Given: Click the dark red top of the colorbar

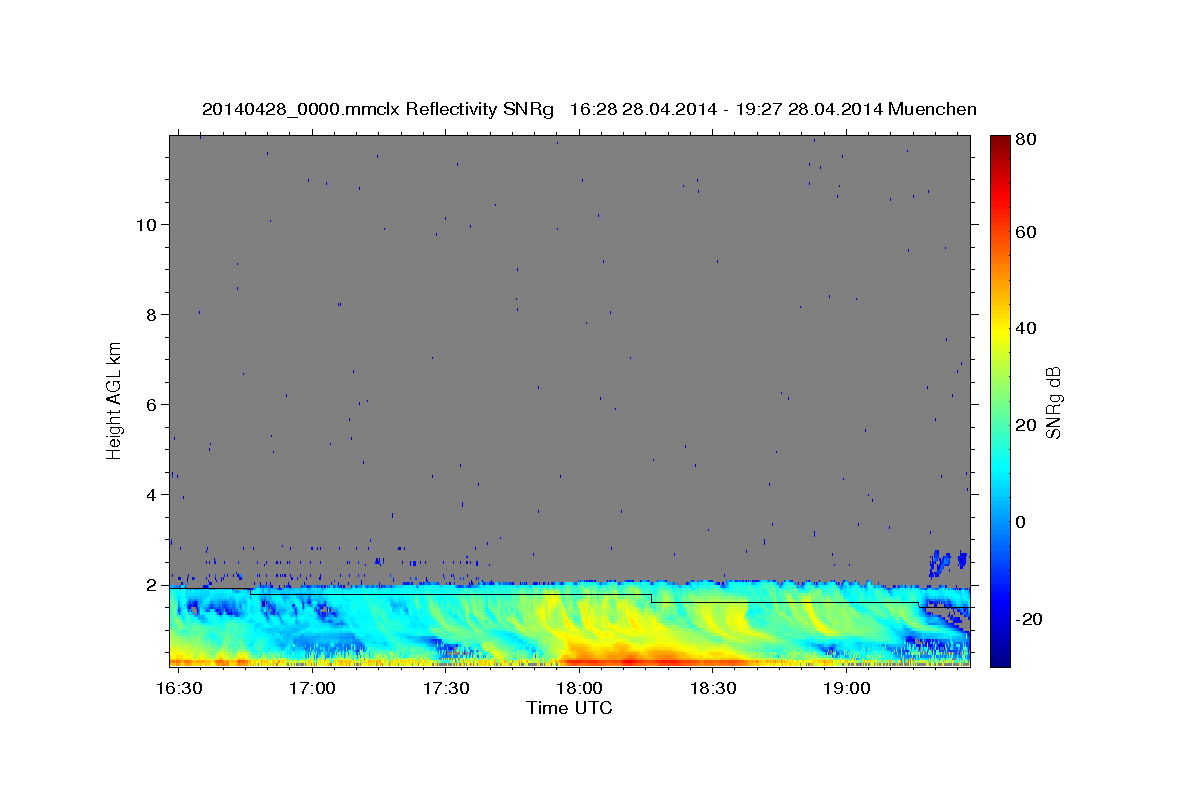Looking at the screenshot, I should [x=999, y=142].
